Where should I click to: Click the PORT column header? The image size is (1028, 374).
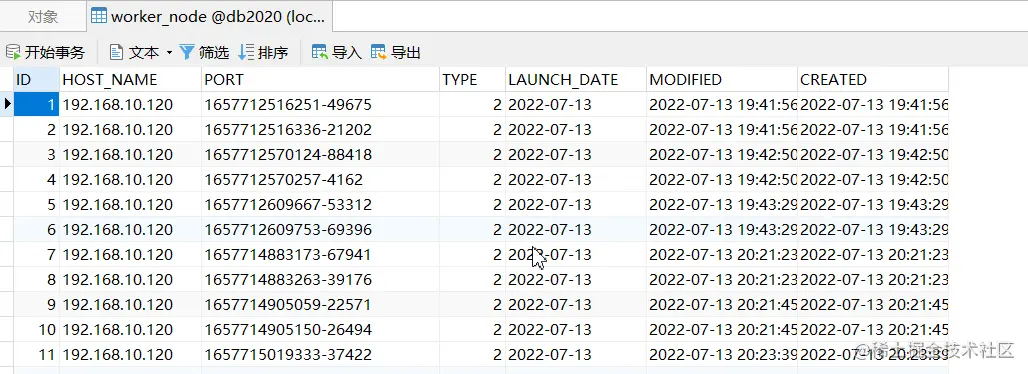(321, 79)
